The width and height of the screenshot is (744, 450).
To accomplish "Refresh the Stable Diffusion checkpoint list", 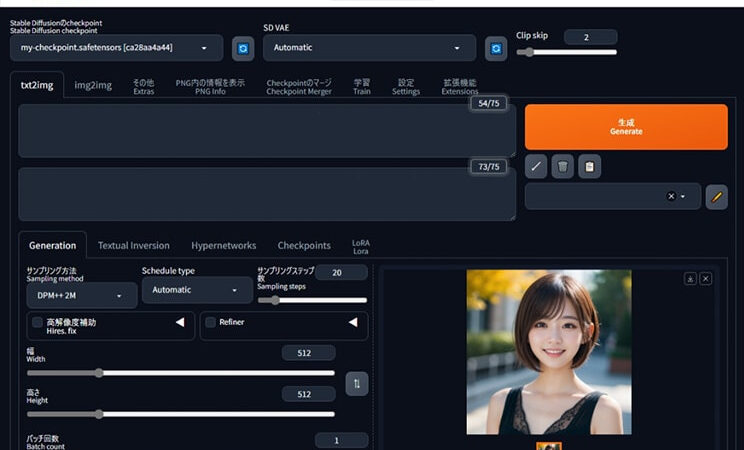I will pos(243,48).
